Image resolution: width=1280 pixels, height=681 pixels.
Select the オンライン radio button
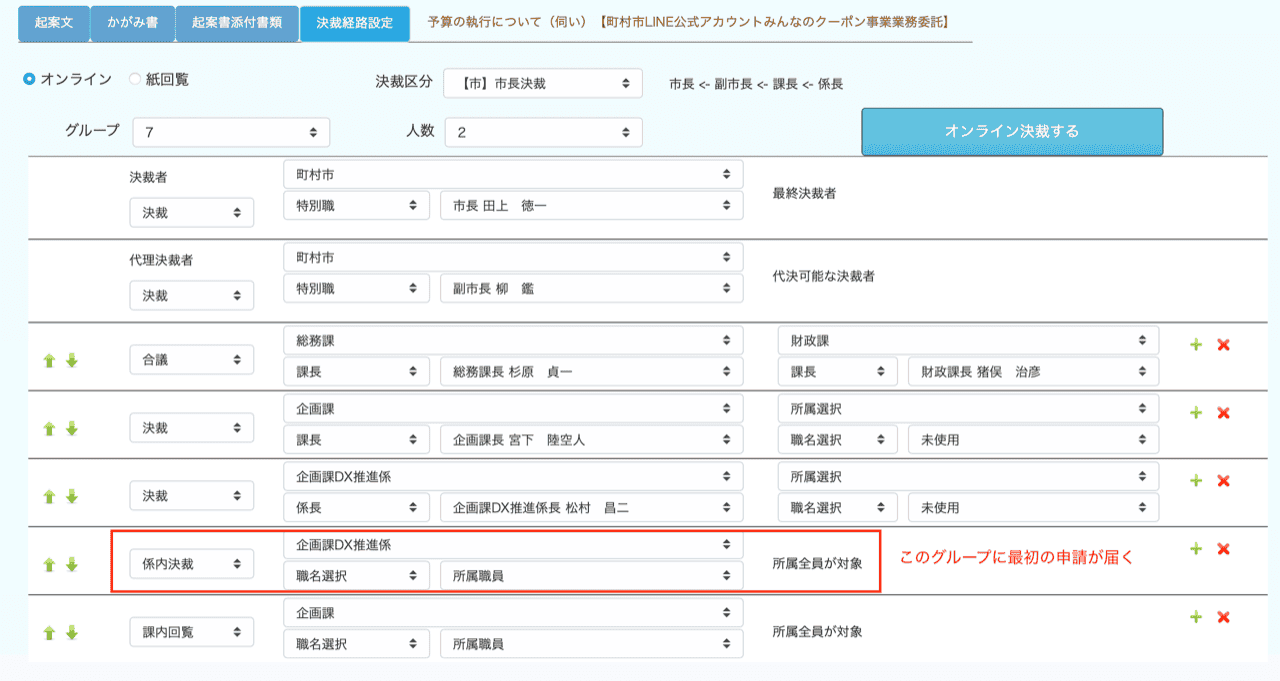(30, 79)
